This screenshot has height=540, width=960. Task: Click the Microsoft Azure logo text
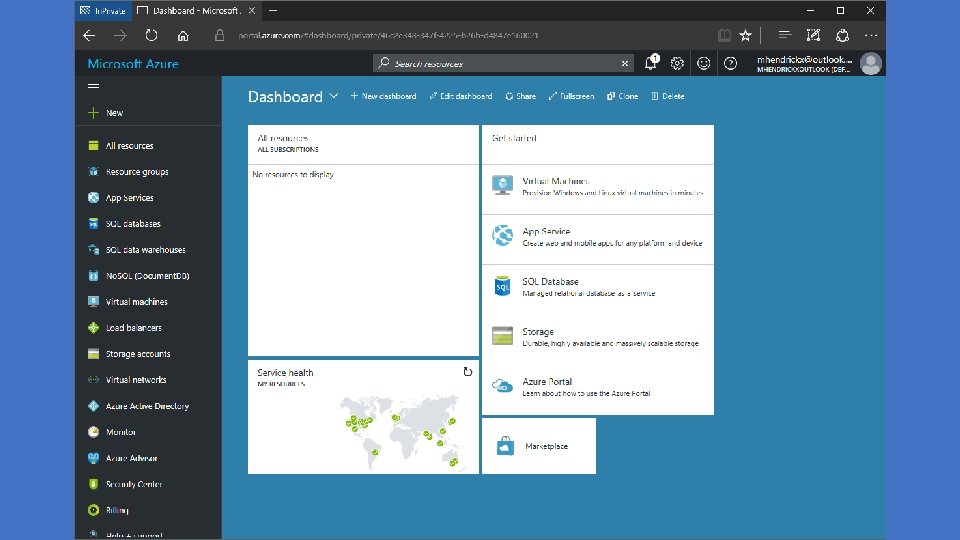point(133,64)
